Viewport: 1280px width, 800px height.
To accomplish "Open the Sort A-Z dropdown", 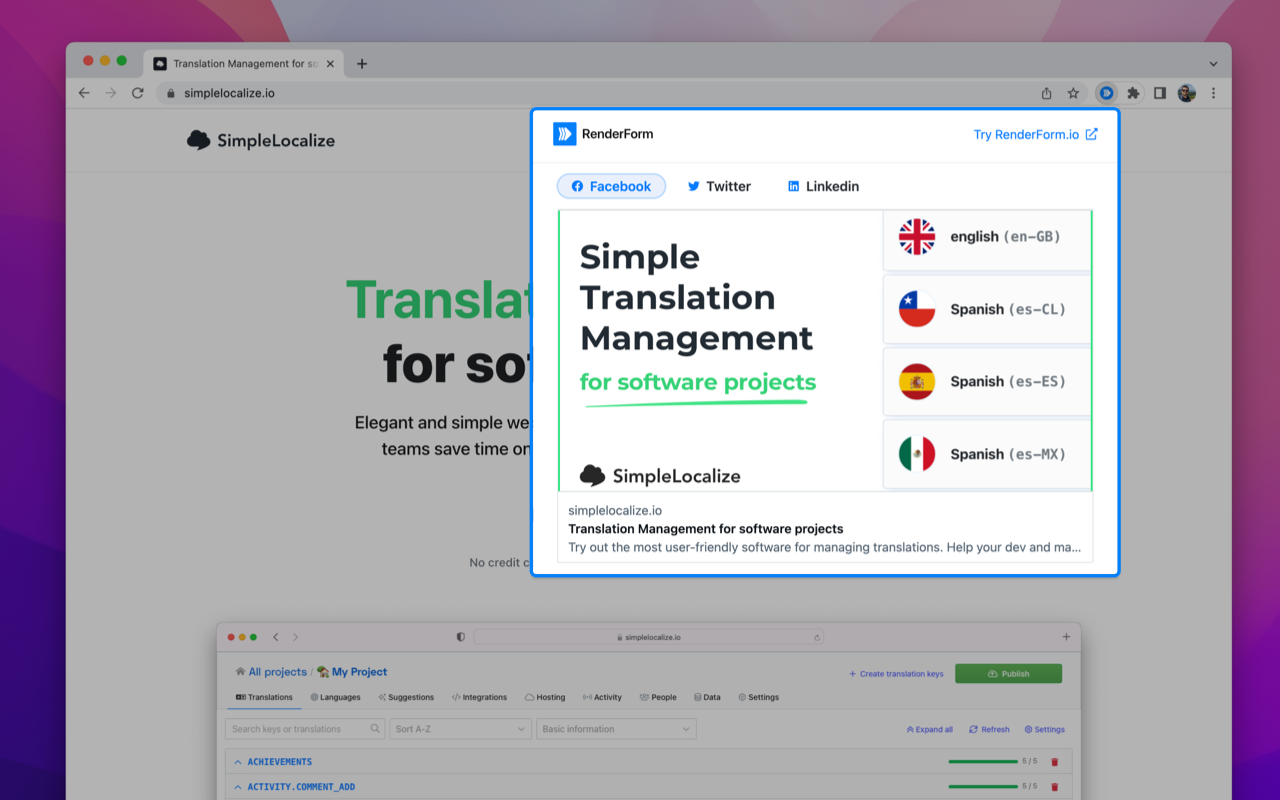I will coord(460,729).
